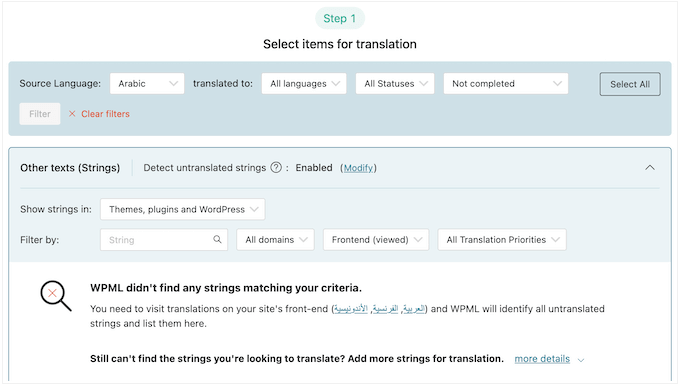Open the Source Language dropdown set to Arabic
This screenshot has height=384, width=680.
(147, 84)
